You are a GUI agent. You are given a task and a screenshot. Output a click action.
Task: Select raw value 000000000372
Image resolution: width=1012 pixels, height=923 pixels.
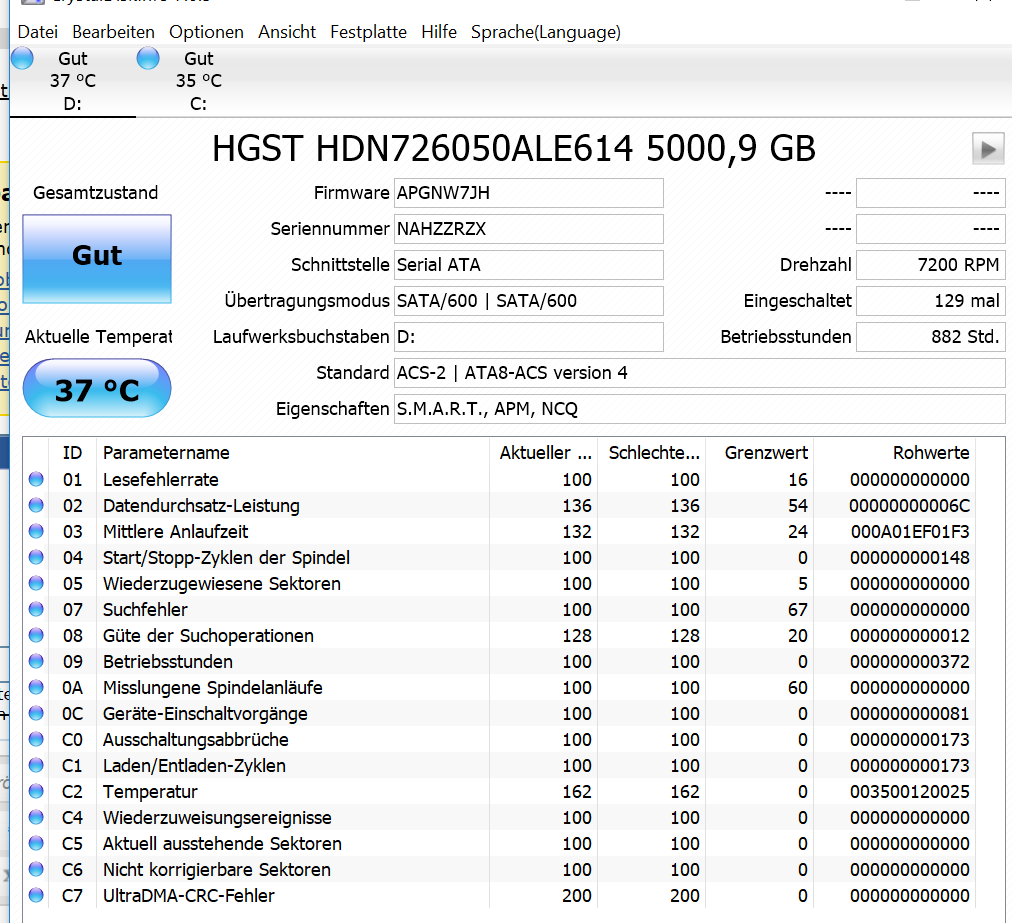[x=910, y=662]
